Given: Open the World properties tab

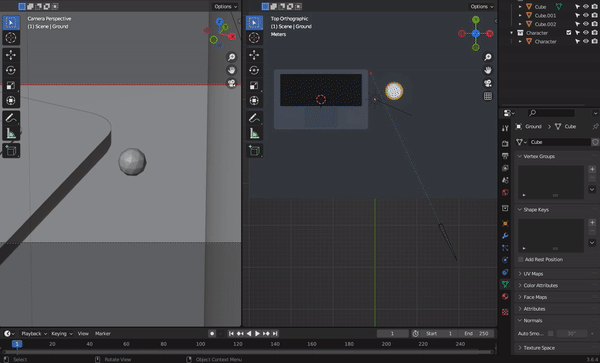Looking at the screenshot, I should pos(505,192).
